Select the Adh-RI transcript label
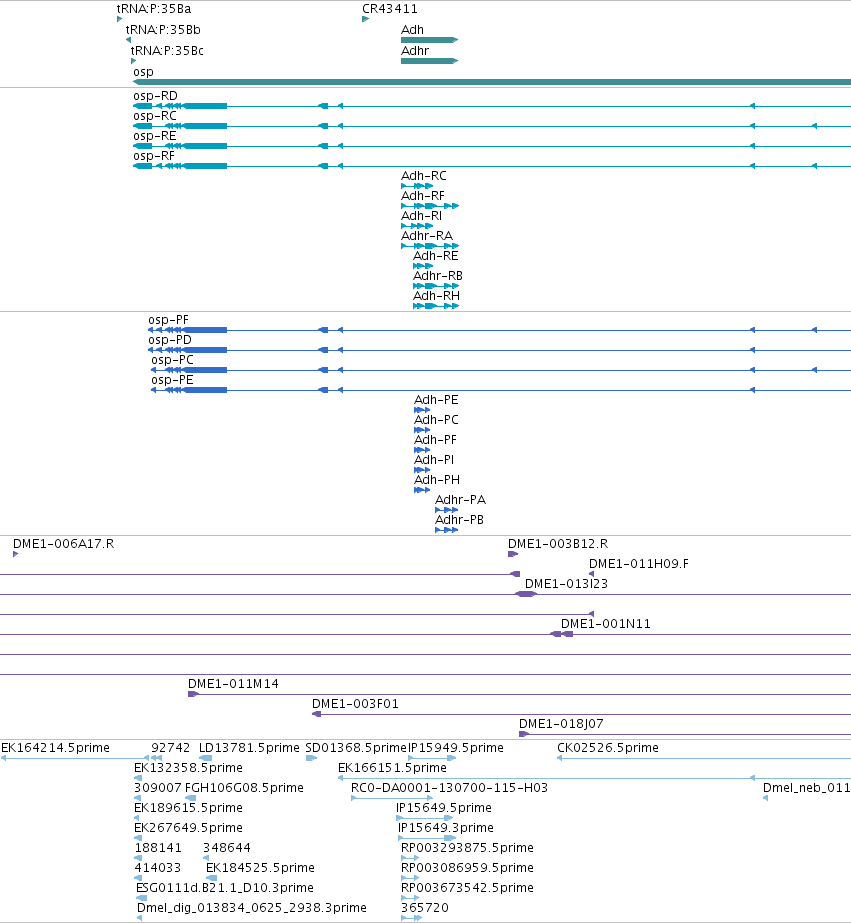Image resolution: width=851 pixels, height=923 pixels. pyautogui.click(x=421, y=216)
